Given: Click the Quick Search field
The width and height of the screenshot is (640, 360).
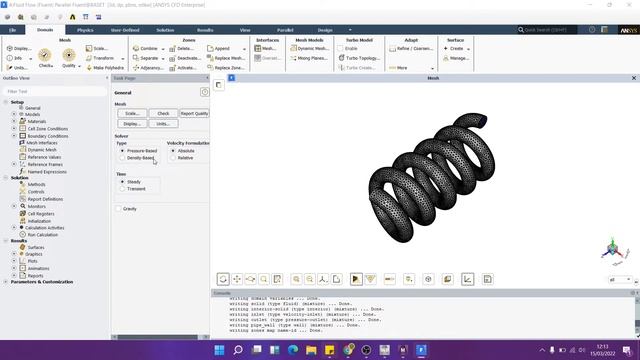Looking at the screenshot, I should point(547,30).
